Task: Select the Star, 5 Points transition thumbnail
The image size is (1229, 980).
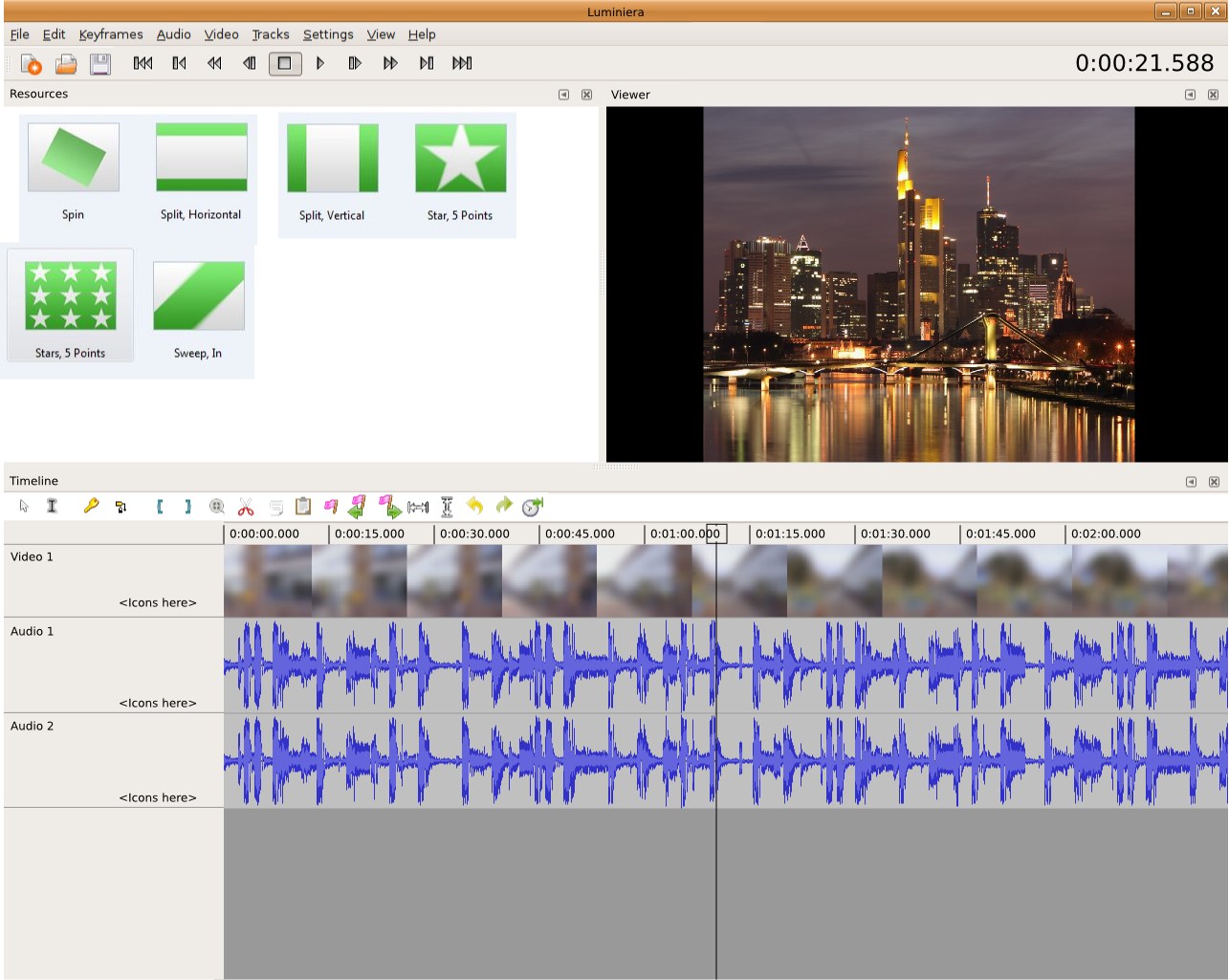Action: [460, 159]
